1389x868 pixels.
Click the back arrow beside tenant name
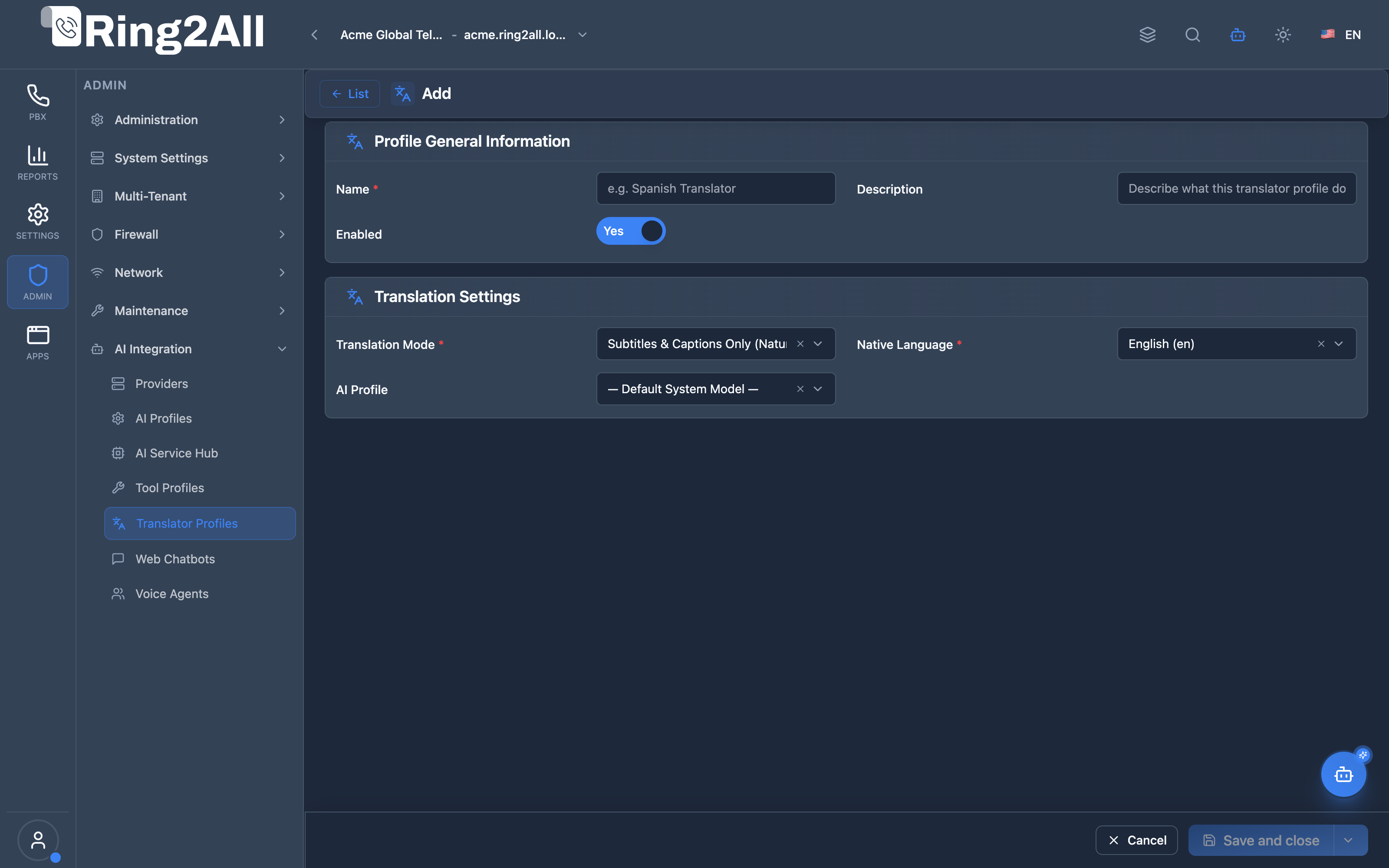(x=315, y=35)
